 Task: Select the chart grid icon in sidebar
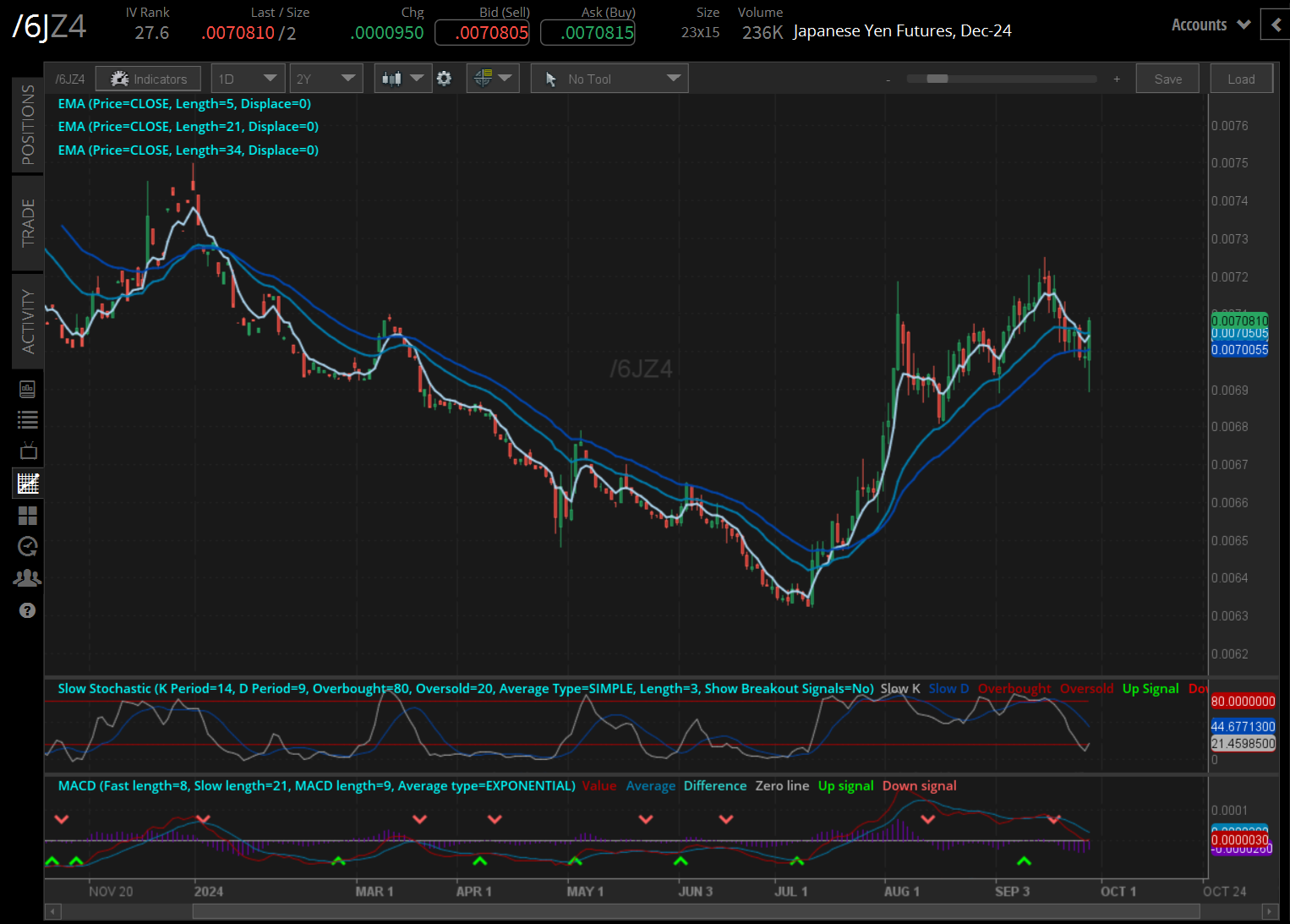pos(28,484)
